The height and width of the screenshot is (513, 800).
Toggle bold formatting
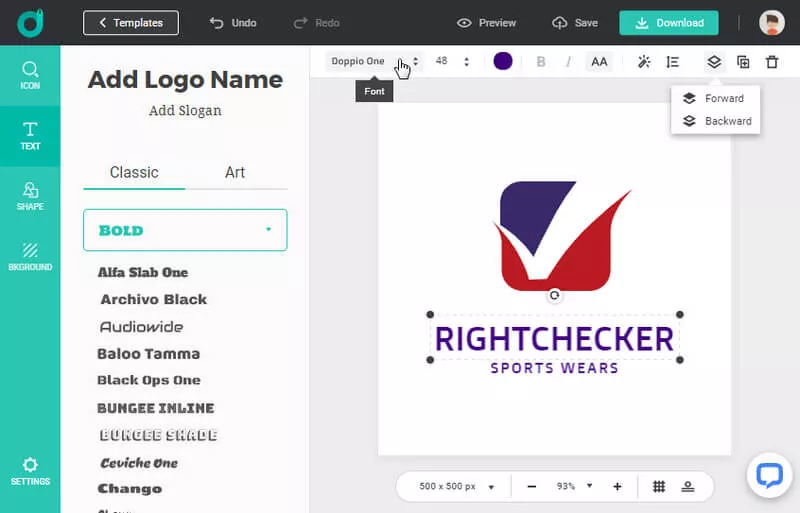[x=541, y=62]
